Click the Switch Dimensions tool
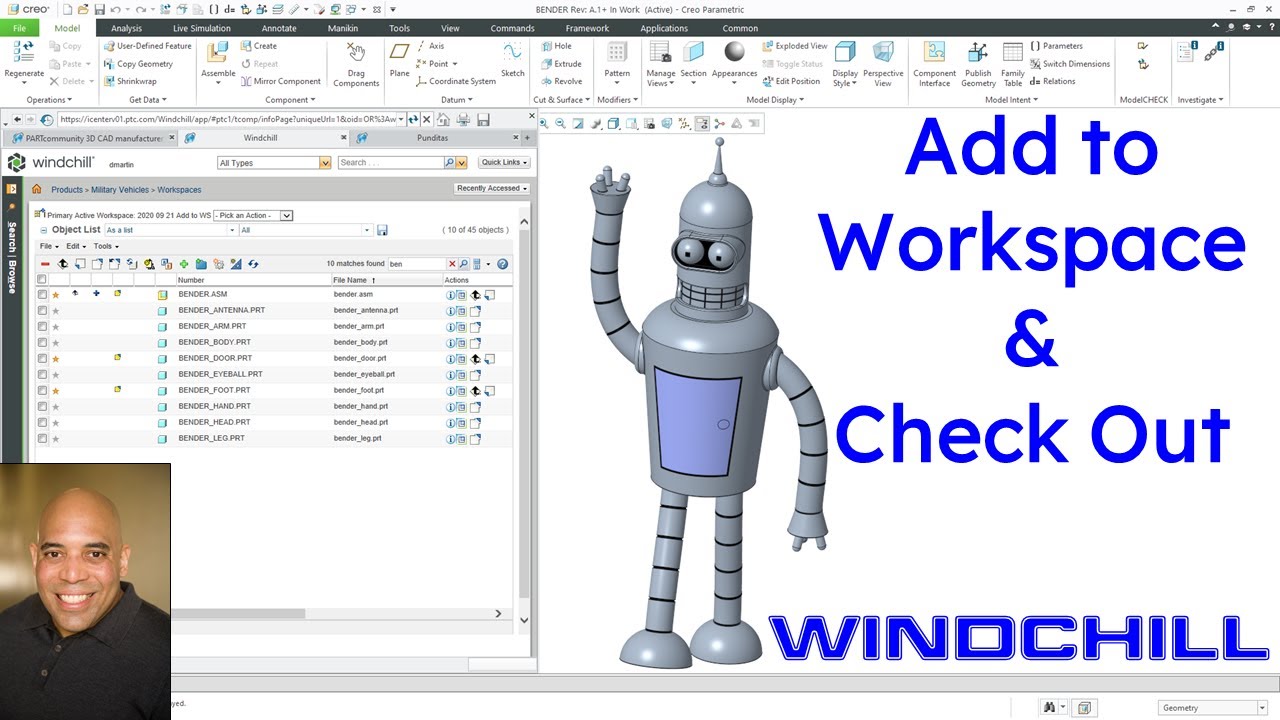Image resolution: width=1280 pixels, height=720 pixels. point(1069,64)
